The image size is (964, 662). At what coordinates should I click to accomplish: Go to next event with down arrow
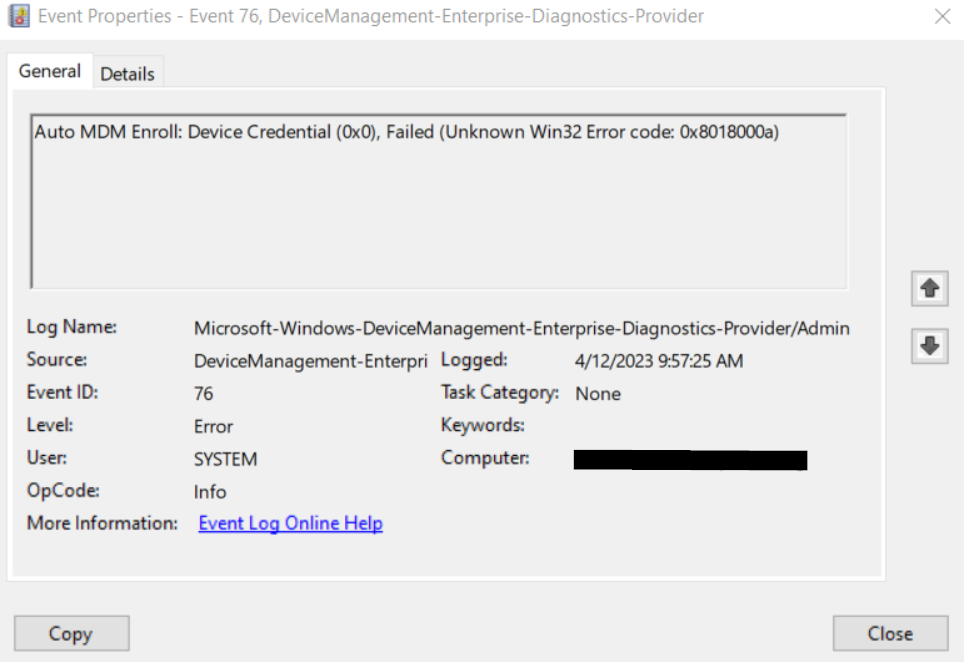930,346
